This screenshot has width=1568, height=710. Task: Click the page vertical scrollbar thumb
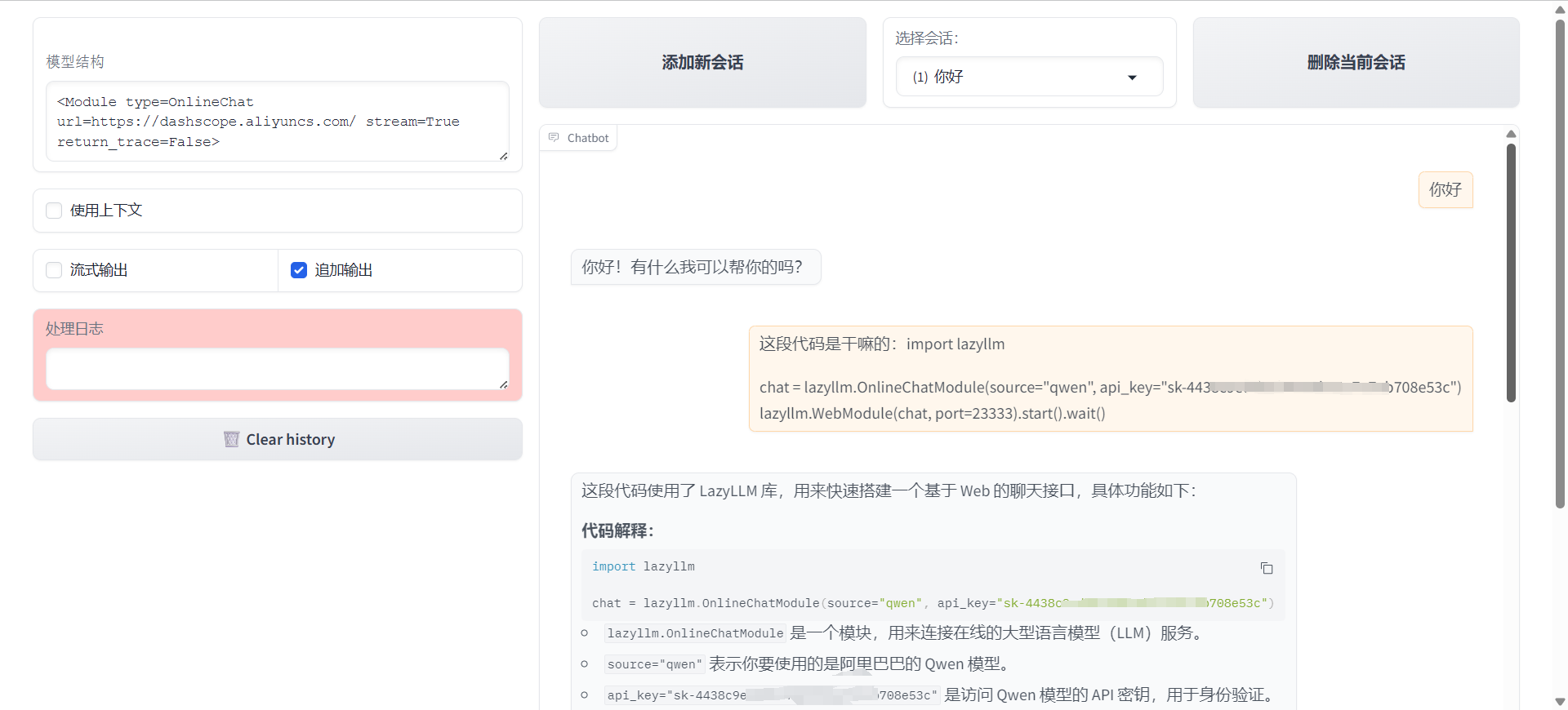pyautogui.click(x=1560, y=263)
